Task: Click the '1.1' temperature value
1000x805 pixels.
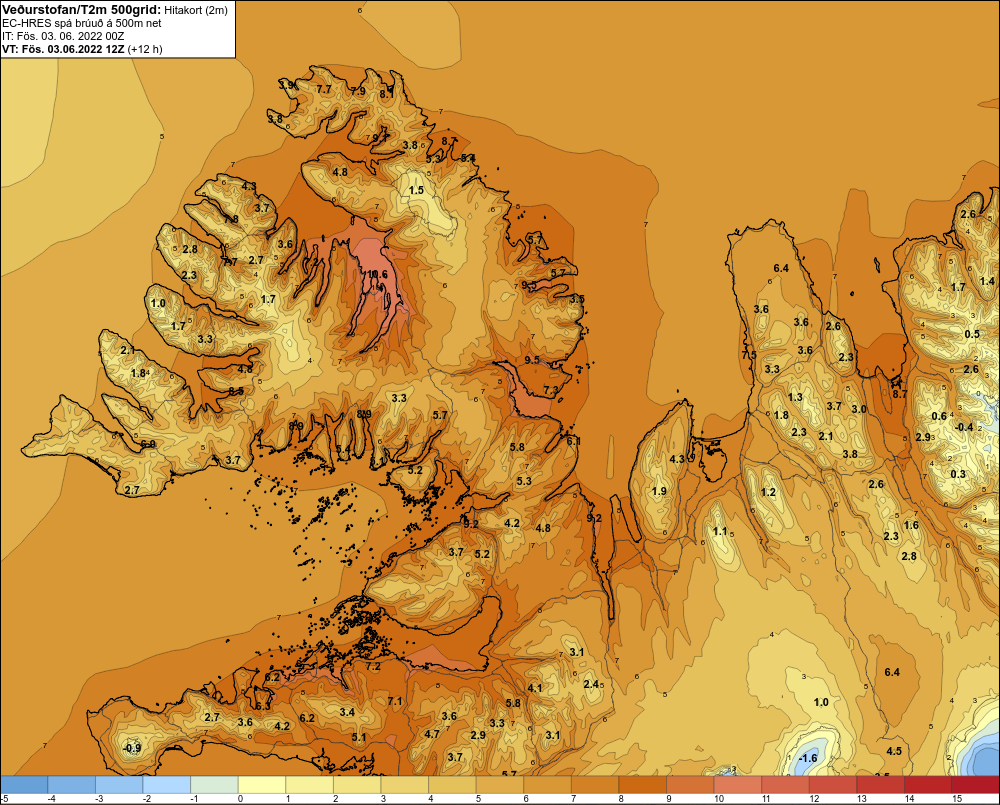Action: point(720,531)
